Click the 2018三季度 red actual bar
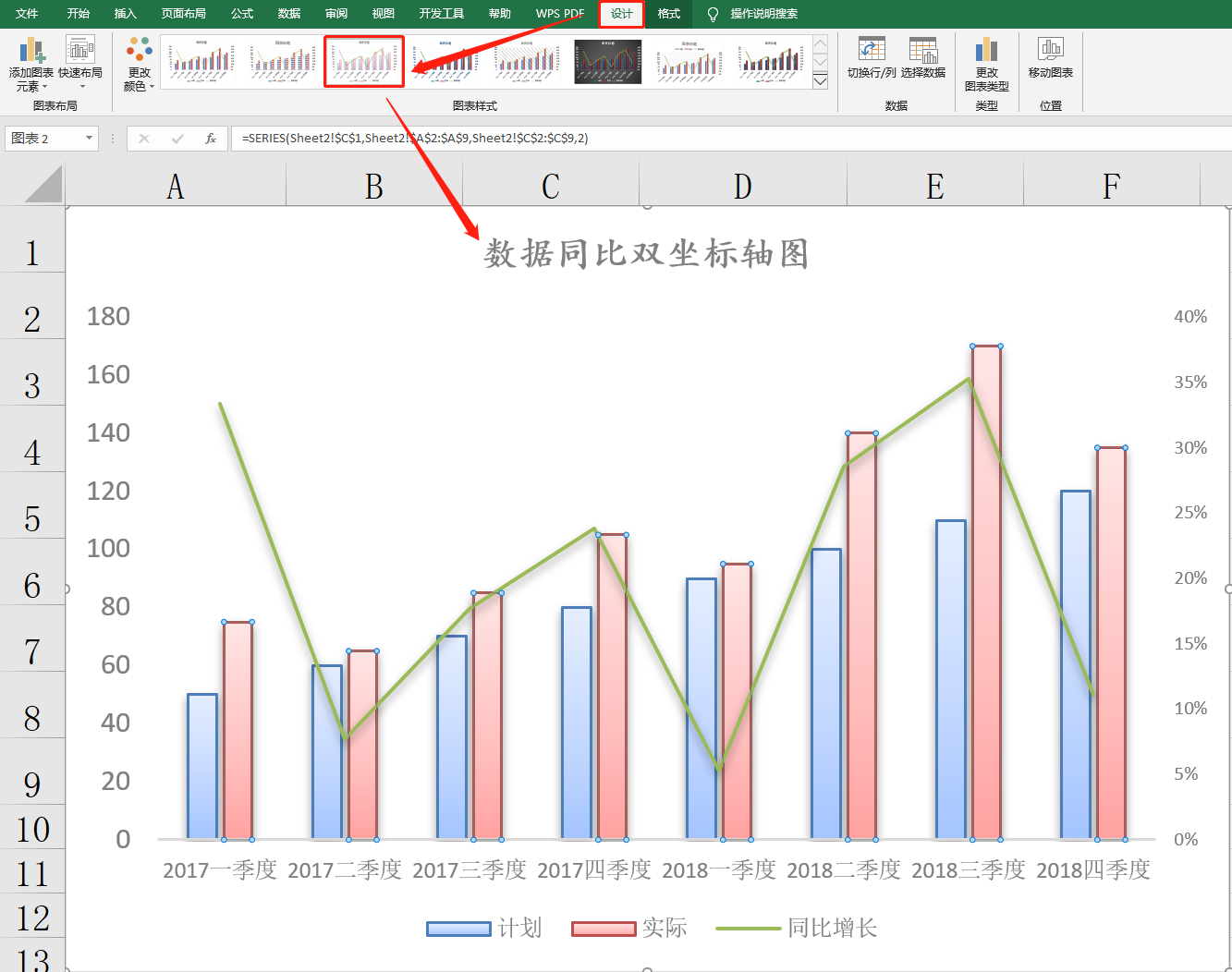The width and height of the screenshot is (1232, 972). tap(986, 592)
